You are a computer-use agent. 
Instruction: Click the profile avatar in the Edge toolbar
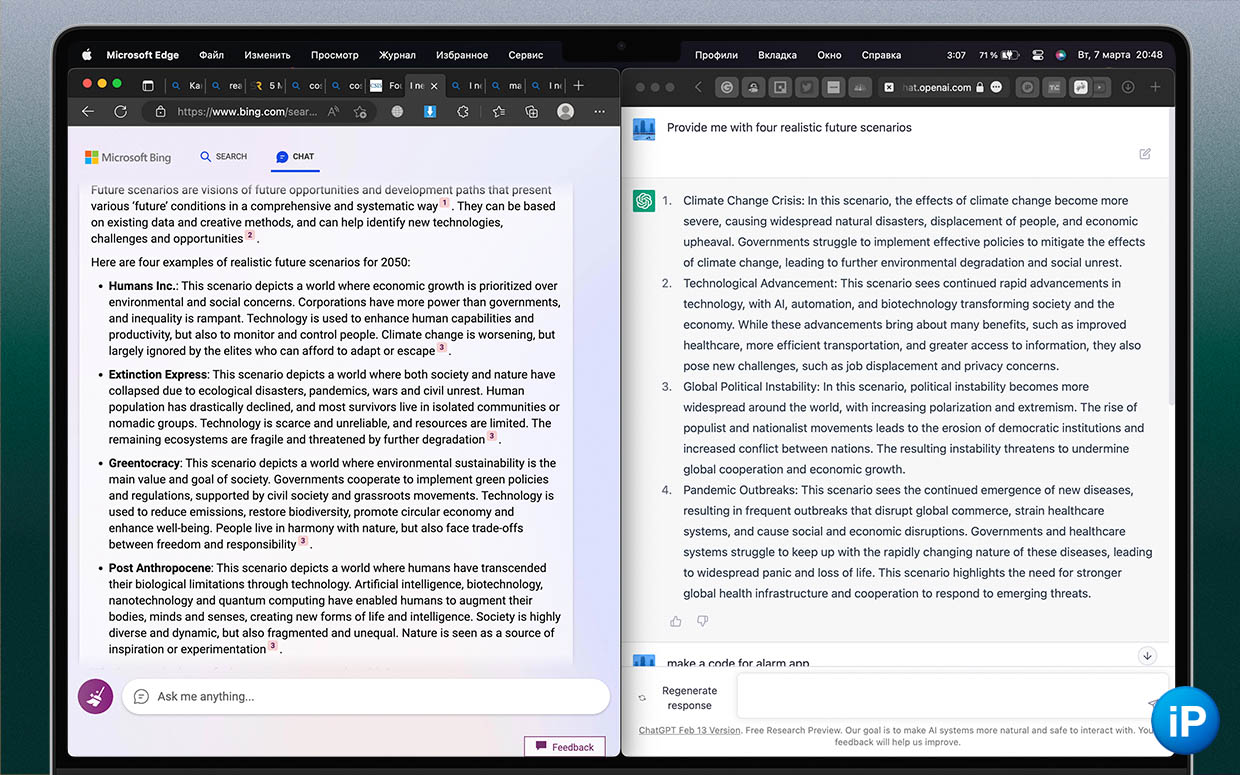565,112
